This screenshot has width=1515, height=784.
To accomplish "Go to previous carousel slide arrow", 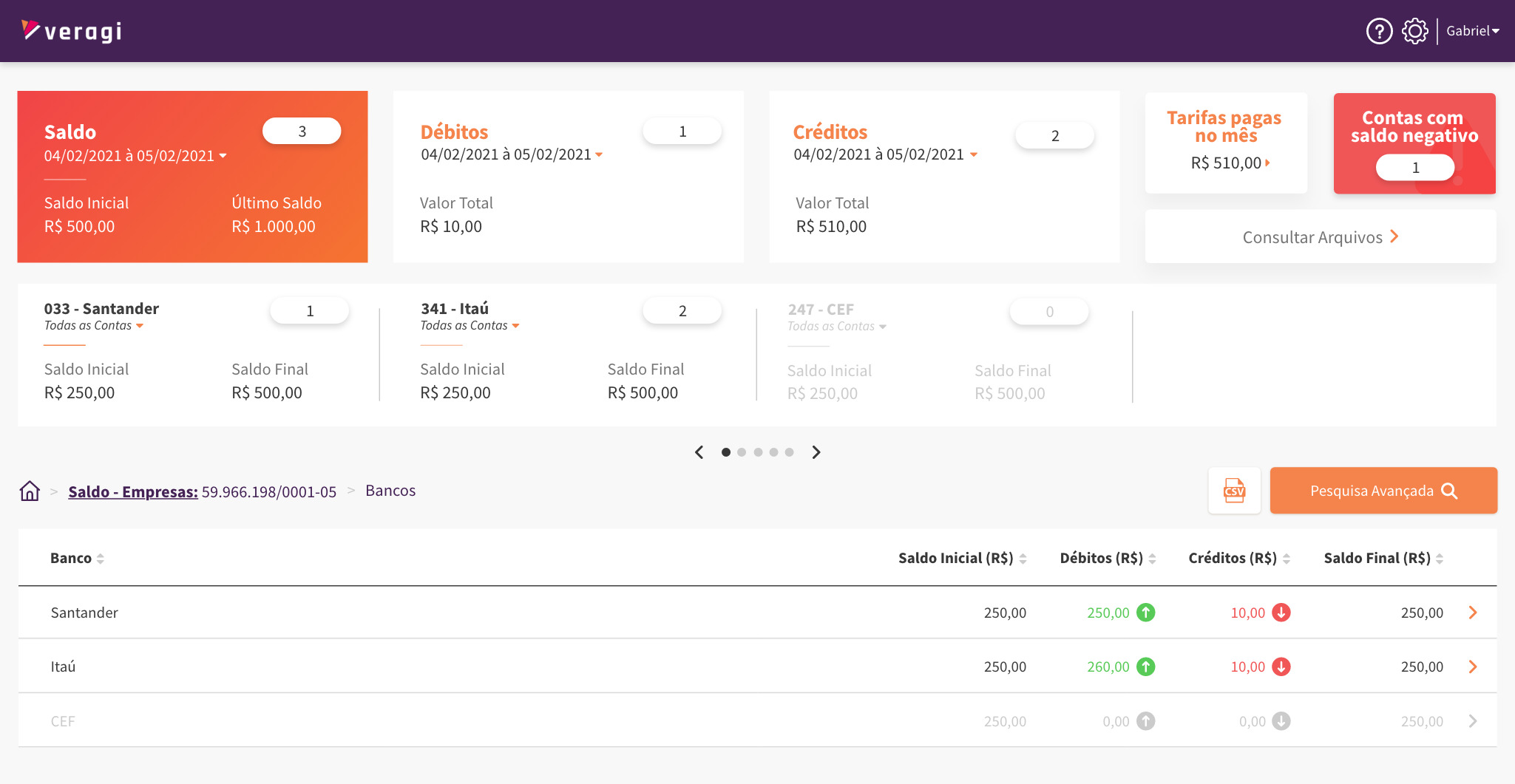I will (x=699, y=452).
